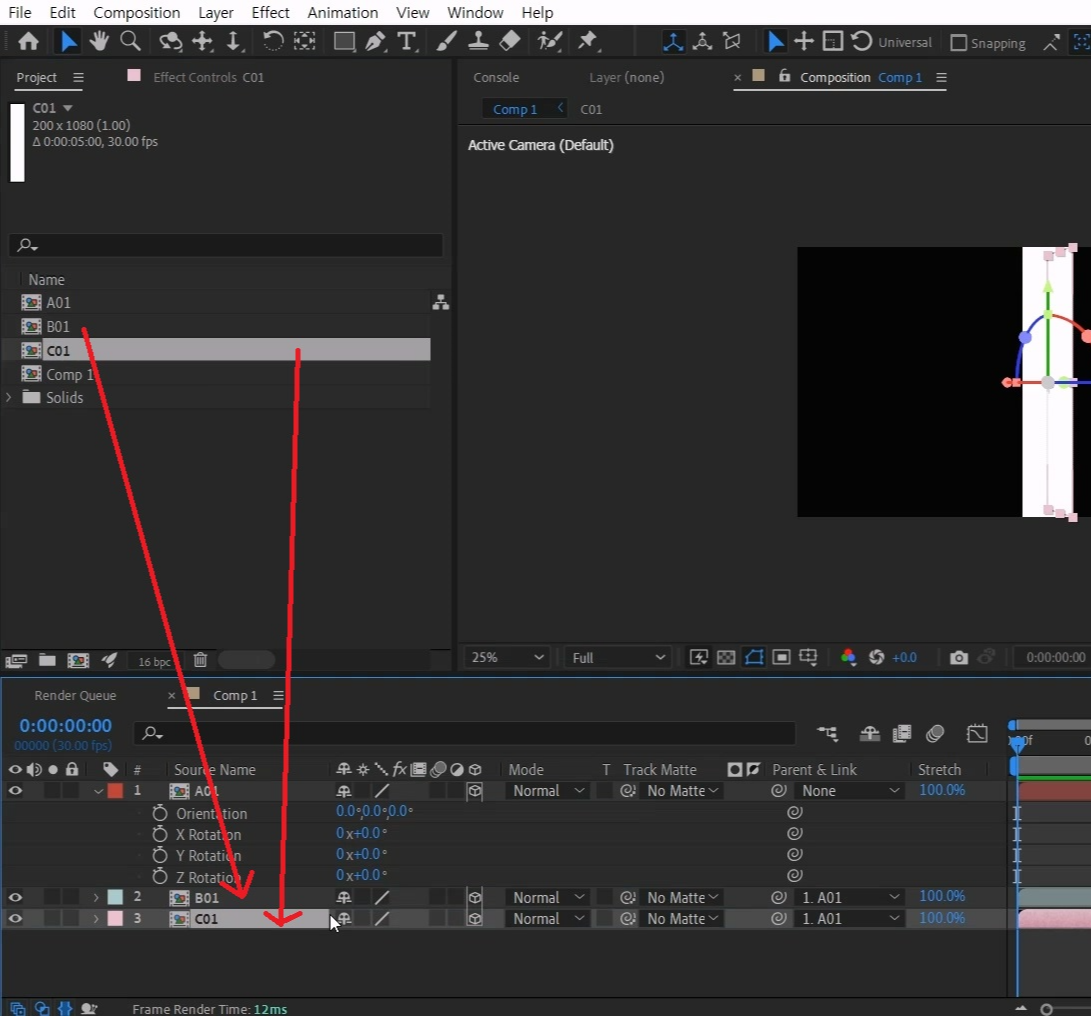Select the Eraser tool
Viewport: 1091px width, 1016px height.
pyautogui.click(x=510, y=42)
